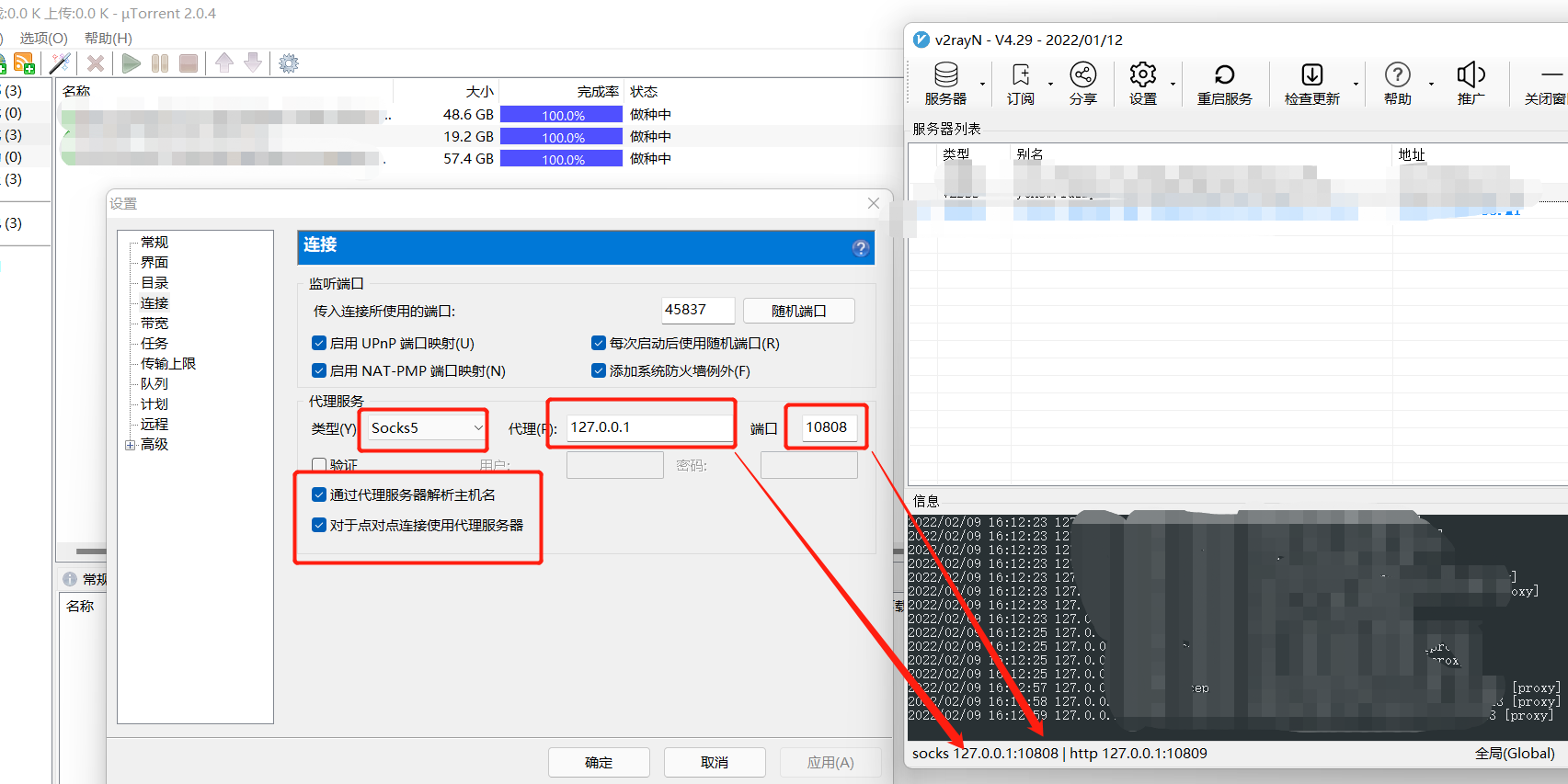
Task: Click the red Remove torrent X icon
Action: (96, 63)
